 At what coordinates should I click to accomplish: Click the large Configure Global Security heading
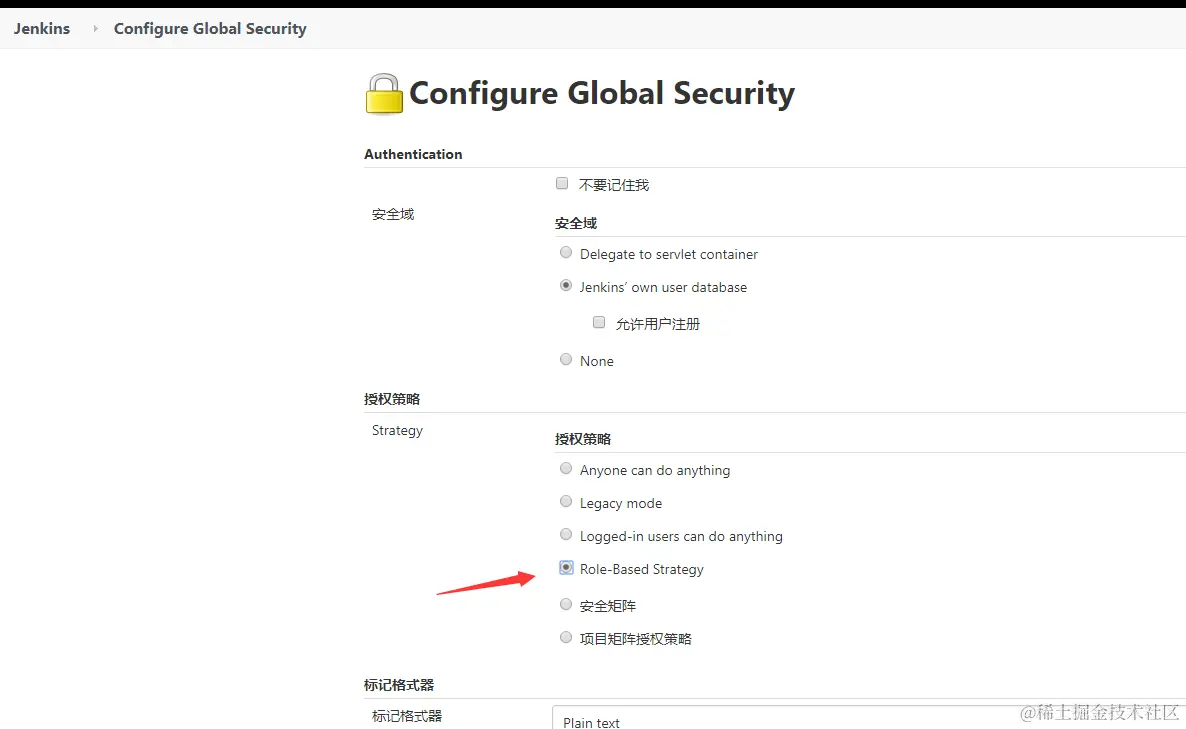point(602,93)
